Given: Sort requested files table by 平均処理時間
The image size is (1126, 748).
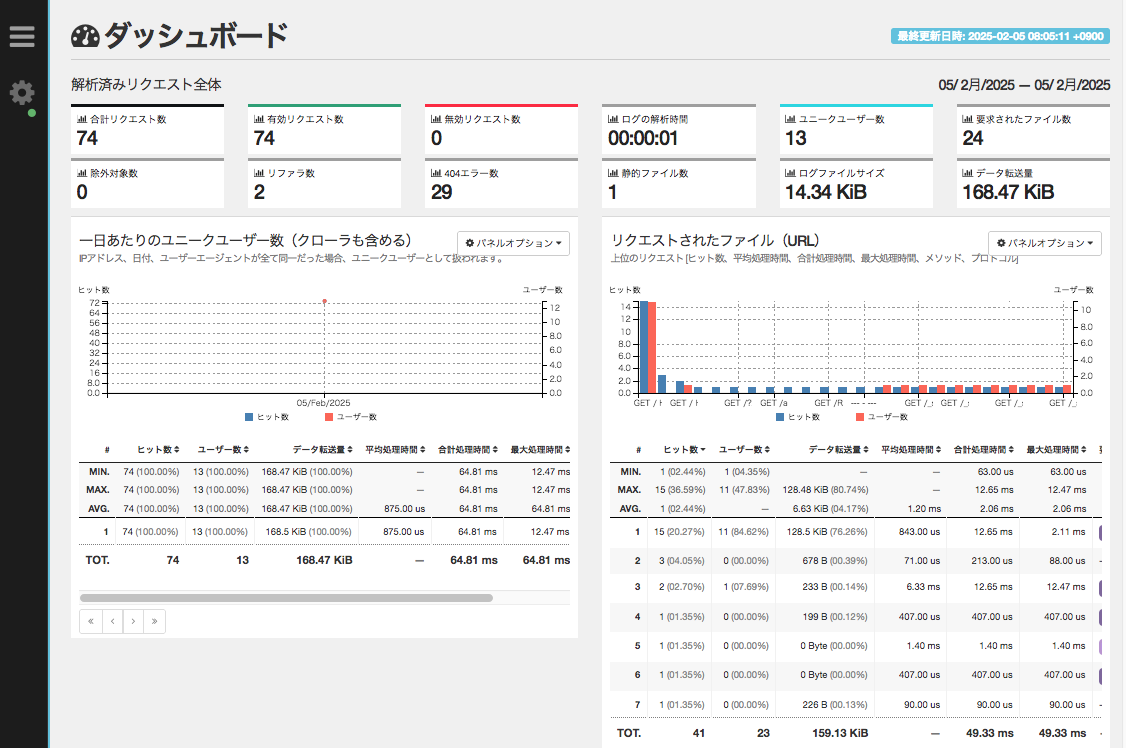Looking at the screenshot, I should pos(906,450).
